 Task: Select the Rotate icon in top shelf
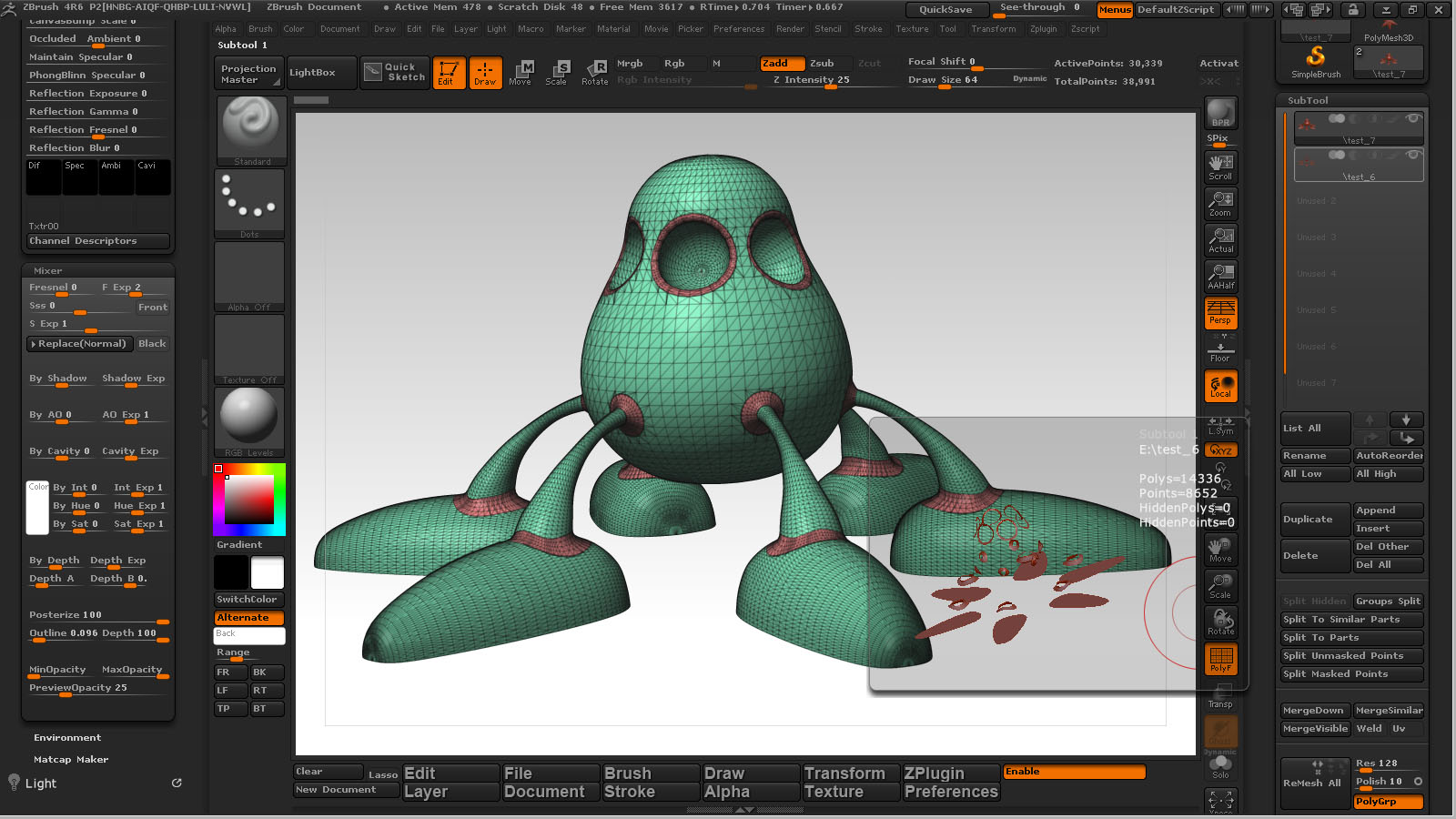[x=594, y=73]
